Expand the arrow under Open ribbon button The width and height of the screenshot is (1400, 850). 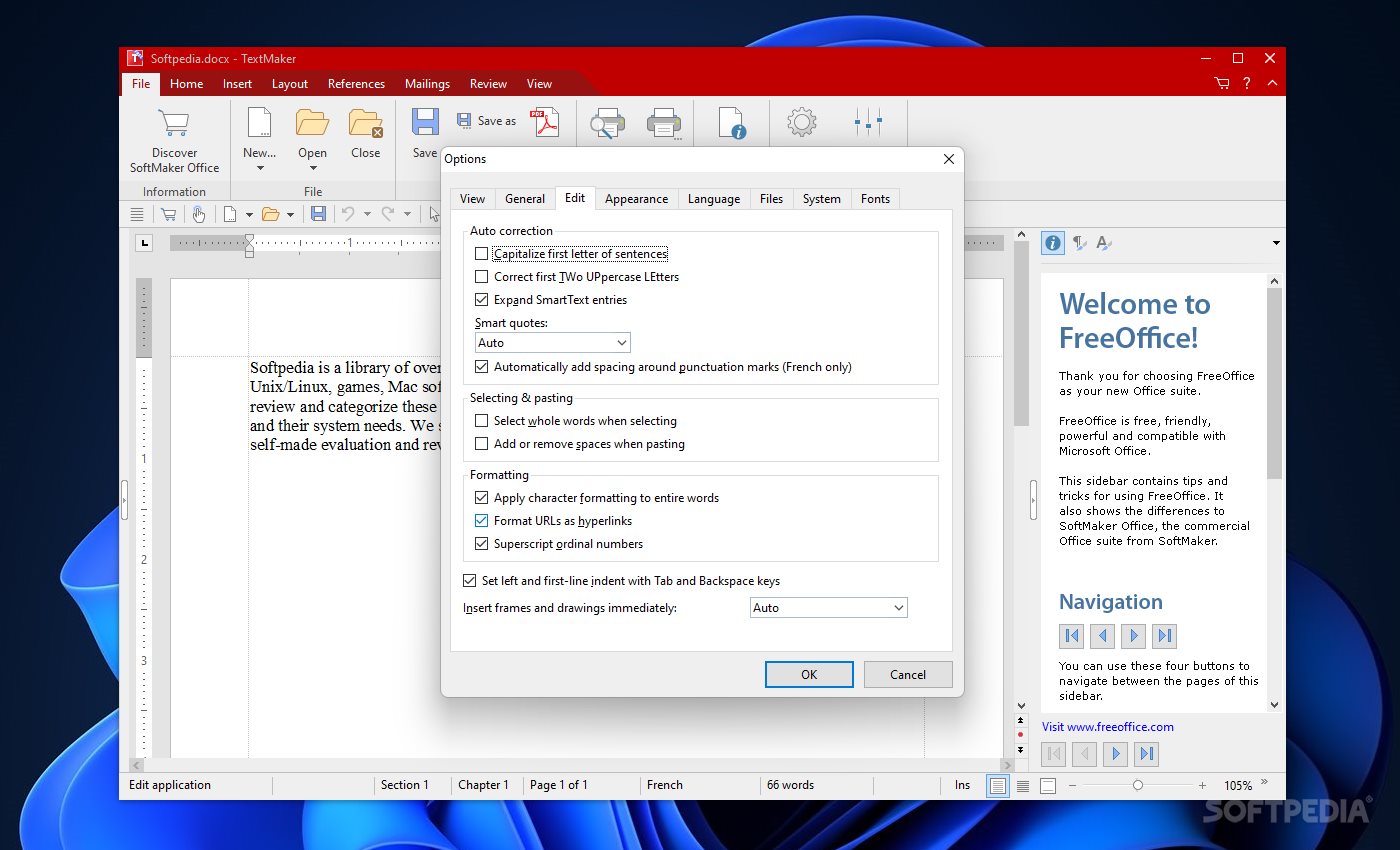(312, 168)
